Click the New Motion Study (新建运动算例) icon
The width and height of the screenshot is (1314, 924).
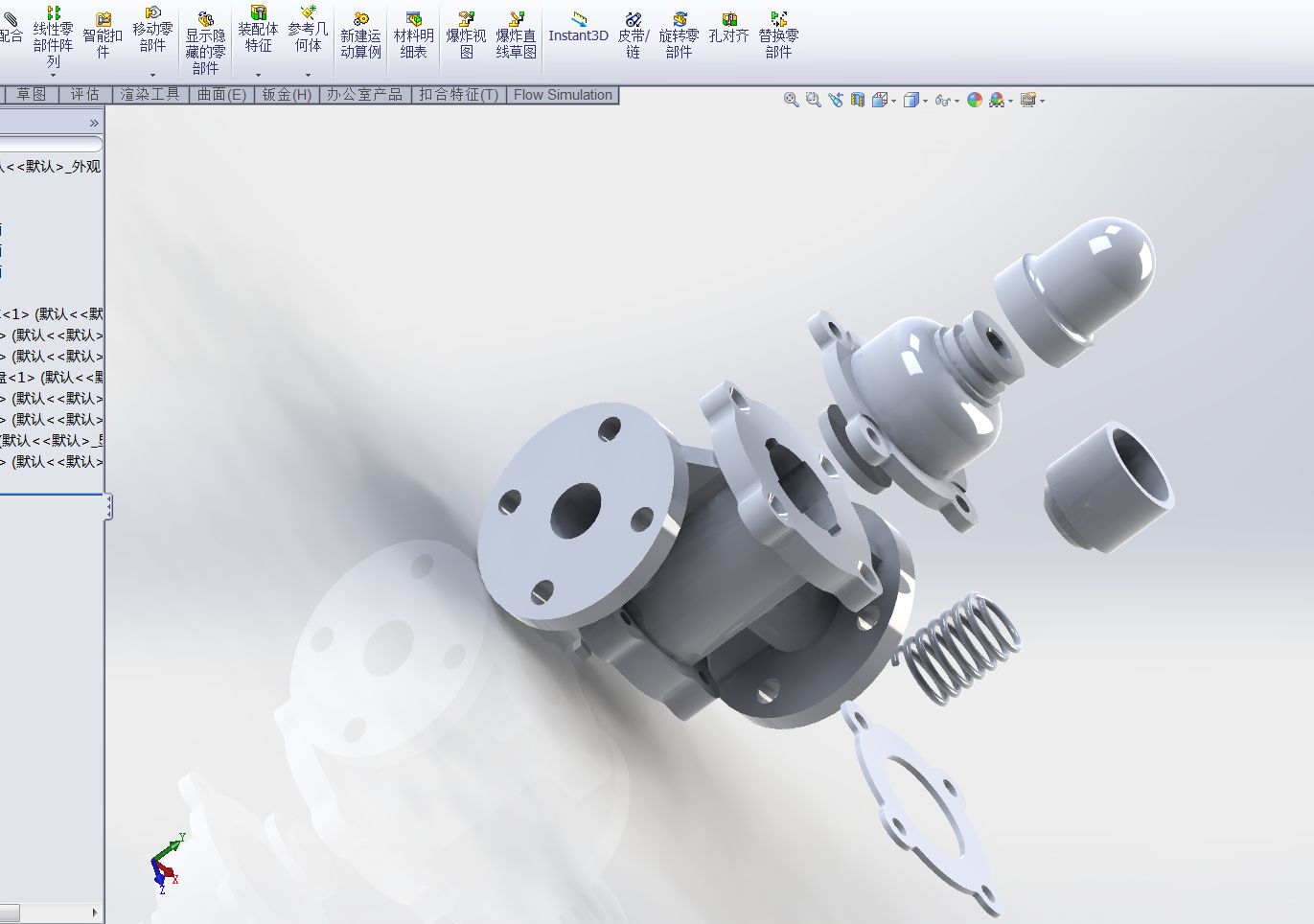coord(360,35)
